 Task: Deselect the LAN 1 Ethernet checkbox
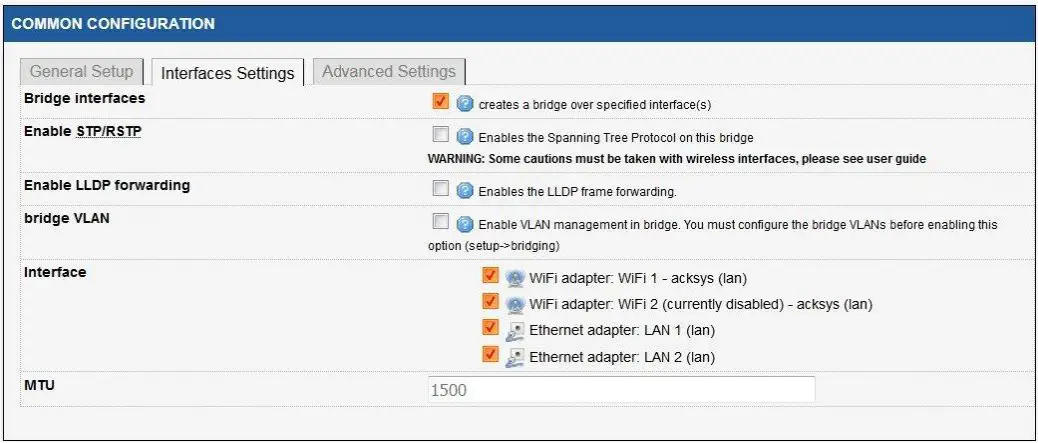[x=490, y=328]
